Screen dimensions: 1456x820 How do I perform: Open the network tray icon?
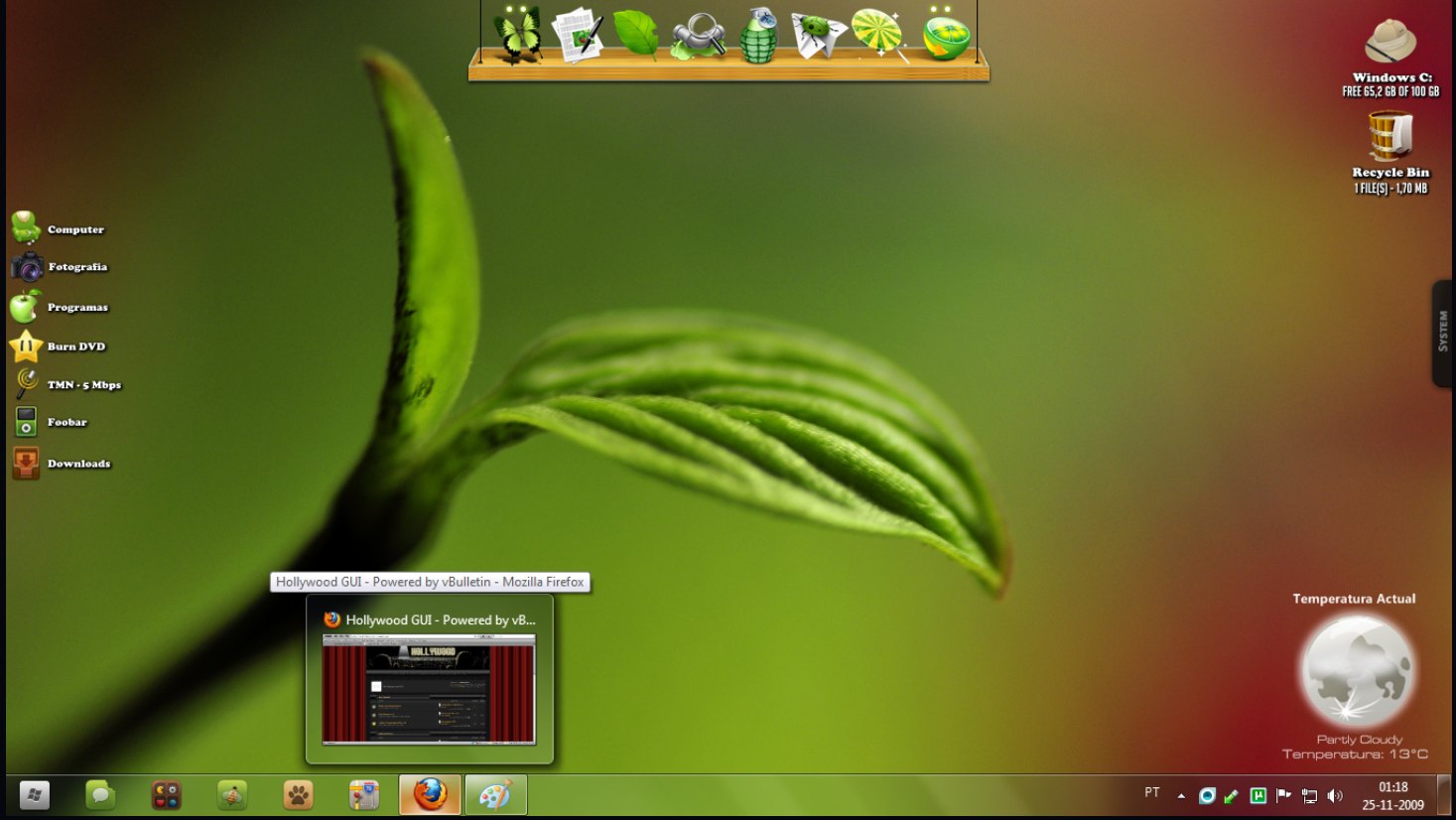click(x=1309, y=795)
